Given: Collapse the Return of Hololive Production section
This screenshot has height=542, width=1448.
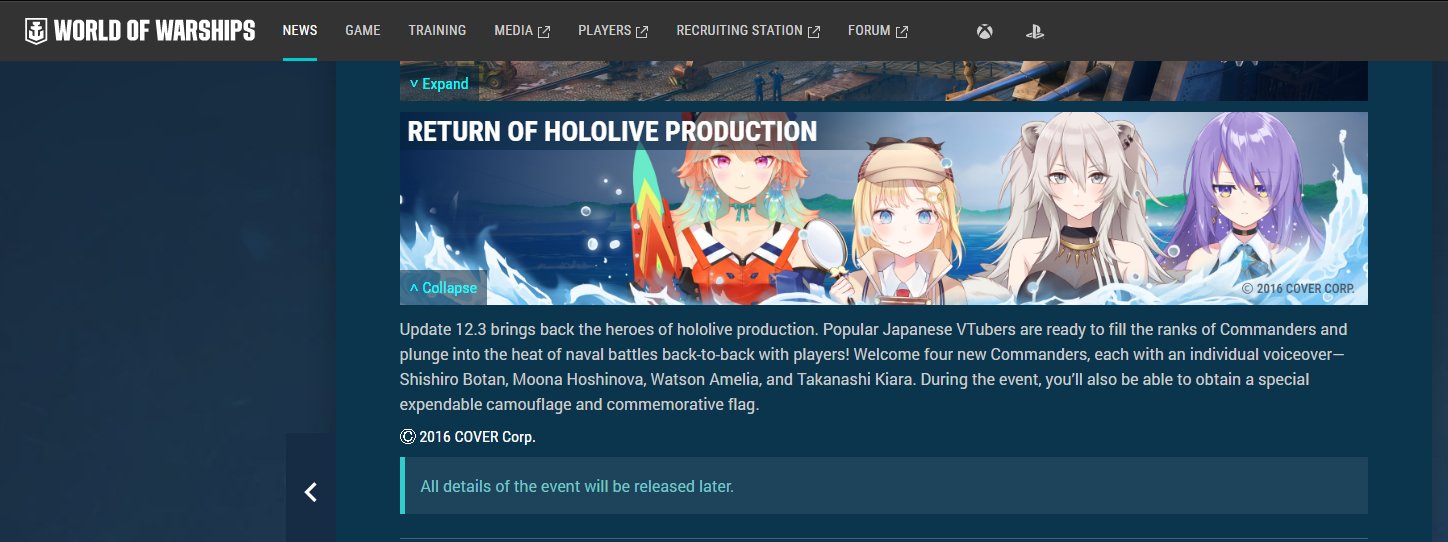Looking at the screenshot, I should tap(443, 288).
